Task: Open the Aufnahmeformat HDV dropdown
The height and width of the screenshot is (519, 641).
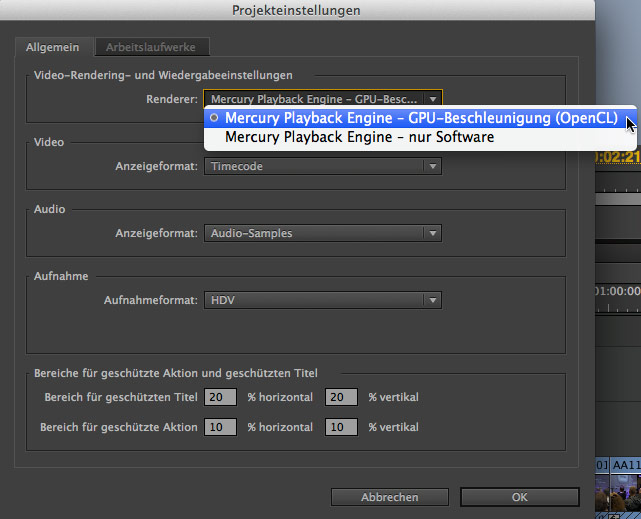Action: tap(322, 299)
